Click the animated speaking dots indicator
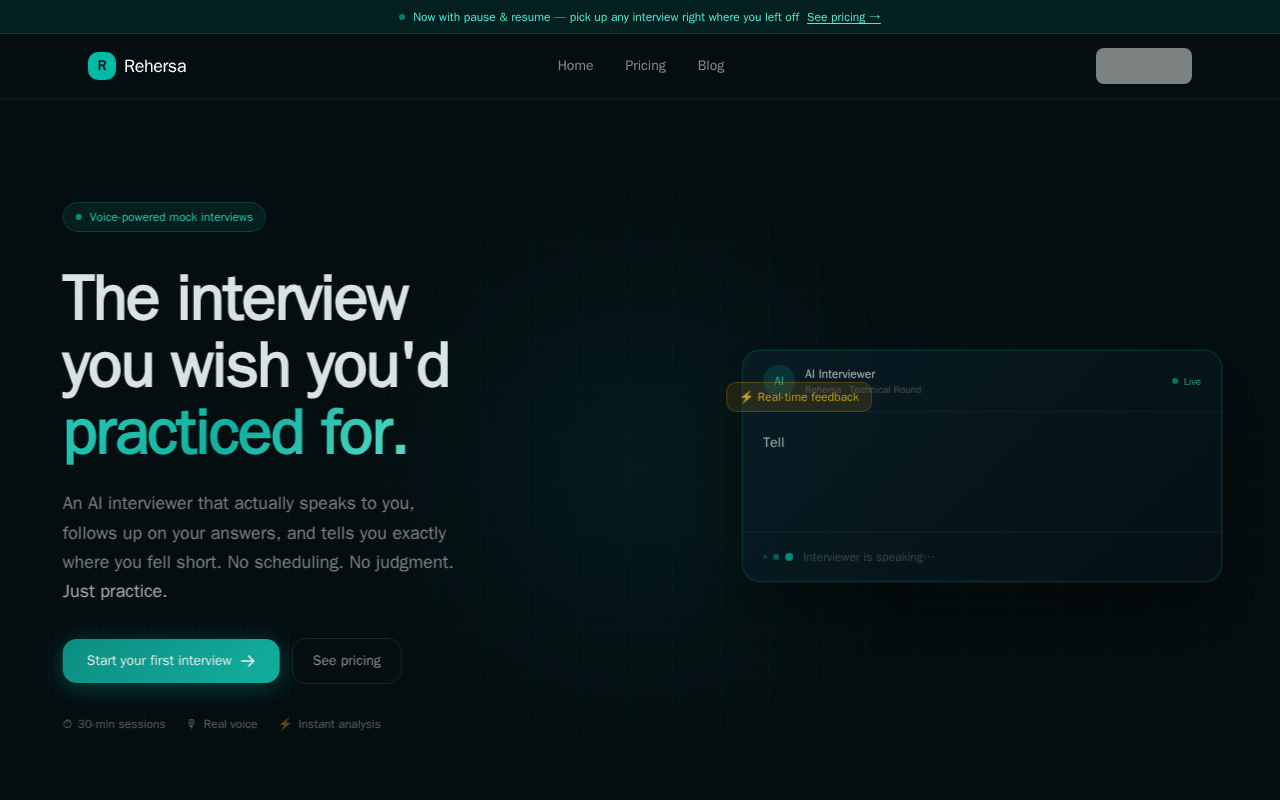Viewport: 1280px width, 800px height. 778,557
